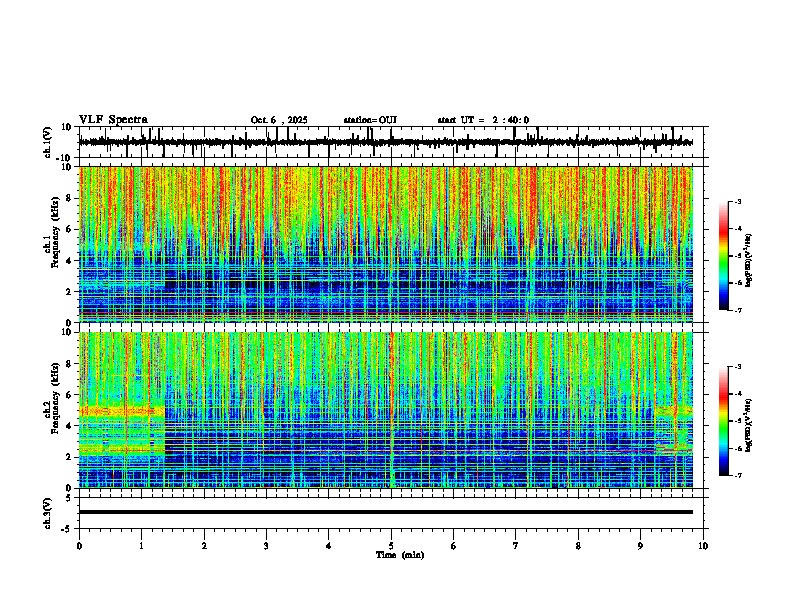This screenshot has width=792, height=612.
Task: Click the ch.2 spectrogram "2" kHz tick label
Action: pos(69,457)
